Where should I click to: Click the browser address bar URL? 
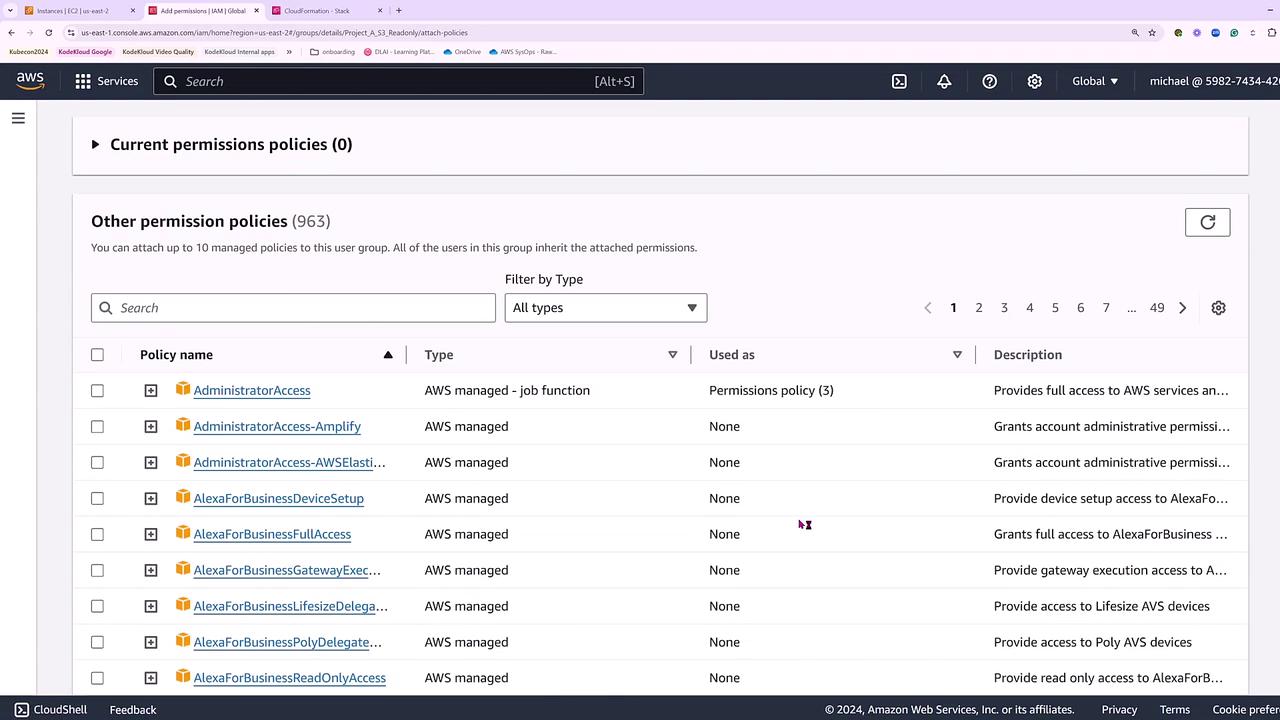275,32
